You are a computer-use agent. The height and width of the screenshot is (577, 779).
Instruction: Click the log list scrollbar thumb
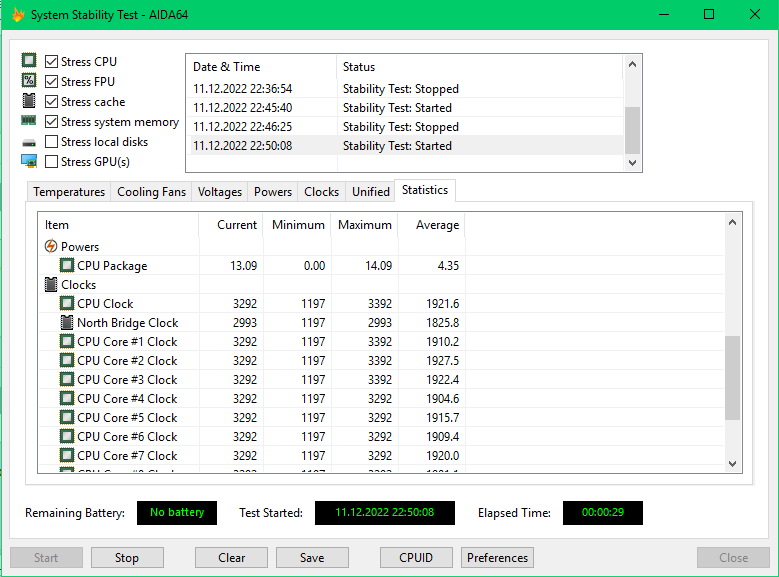632,130
